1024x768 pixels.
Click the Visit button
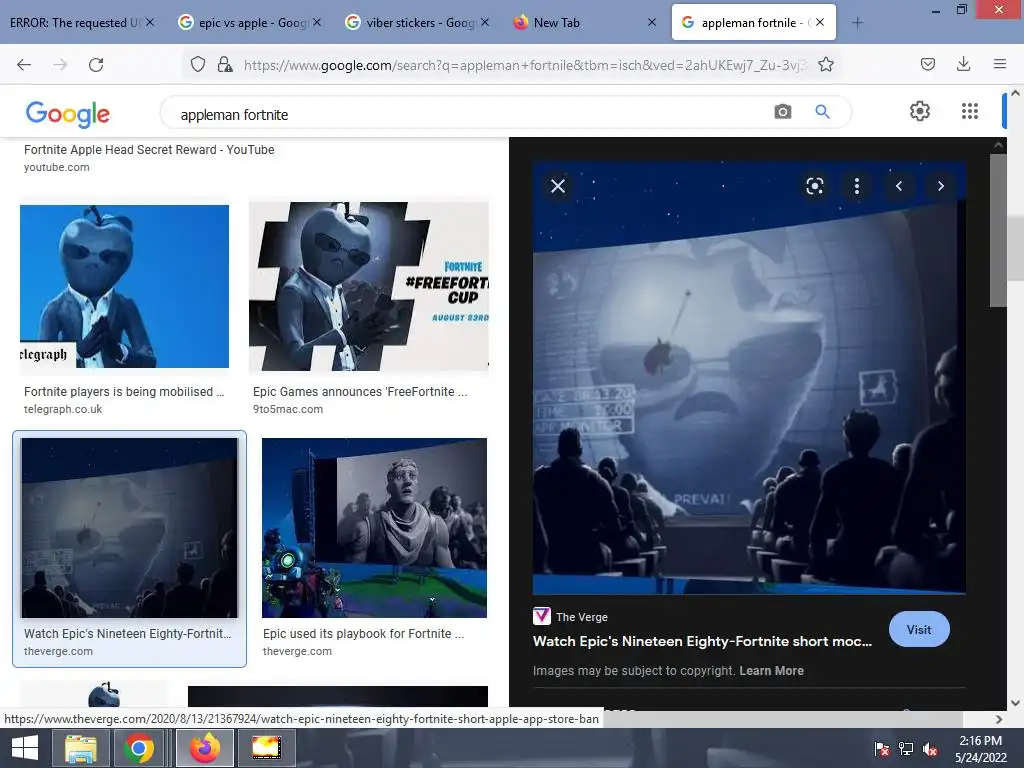click(x=919, y=630)
